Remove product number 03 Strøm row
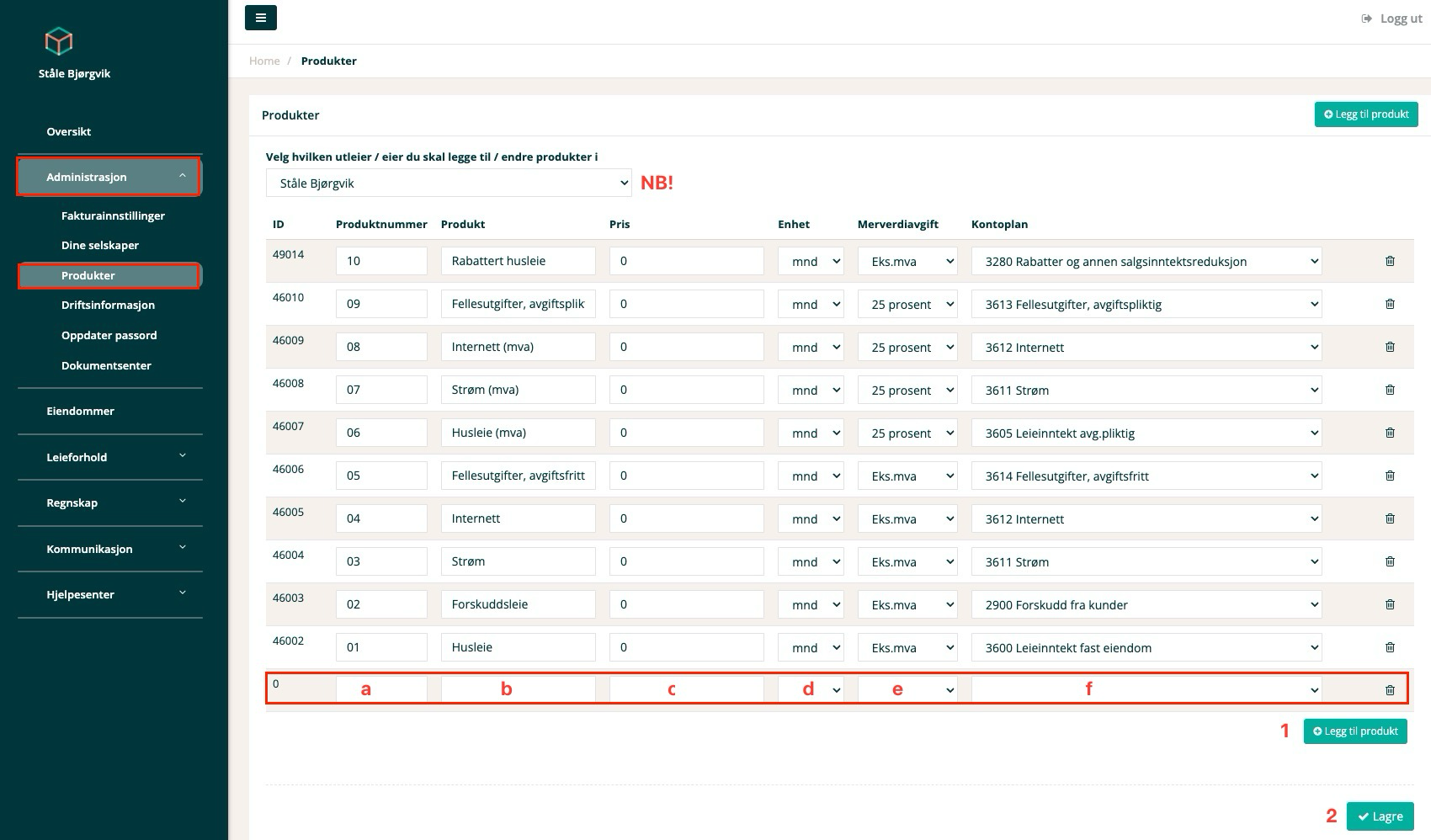 (x=1390, y=561)
